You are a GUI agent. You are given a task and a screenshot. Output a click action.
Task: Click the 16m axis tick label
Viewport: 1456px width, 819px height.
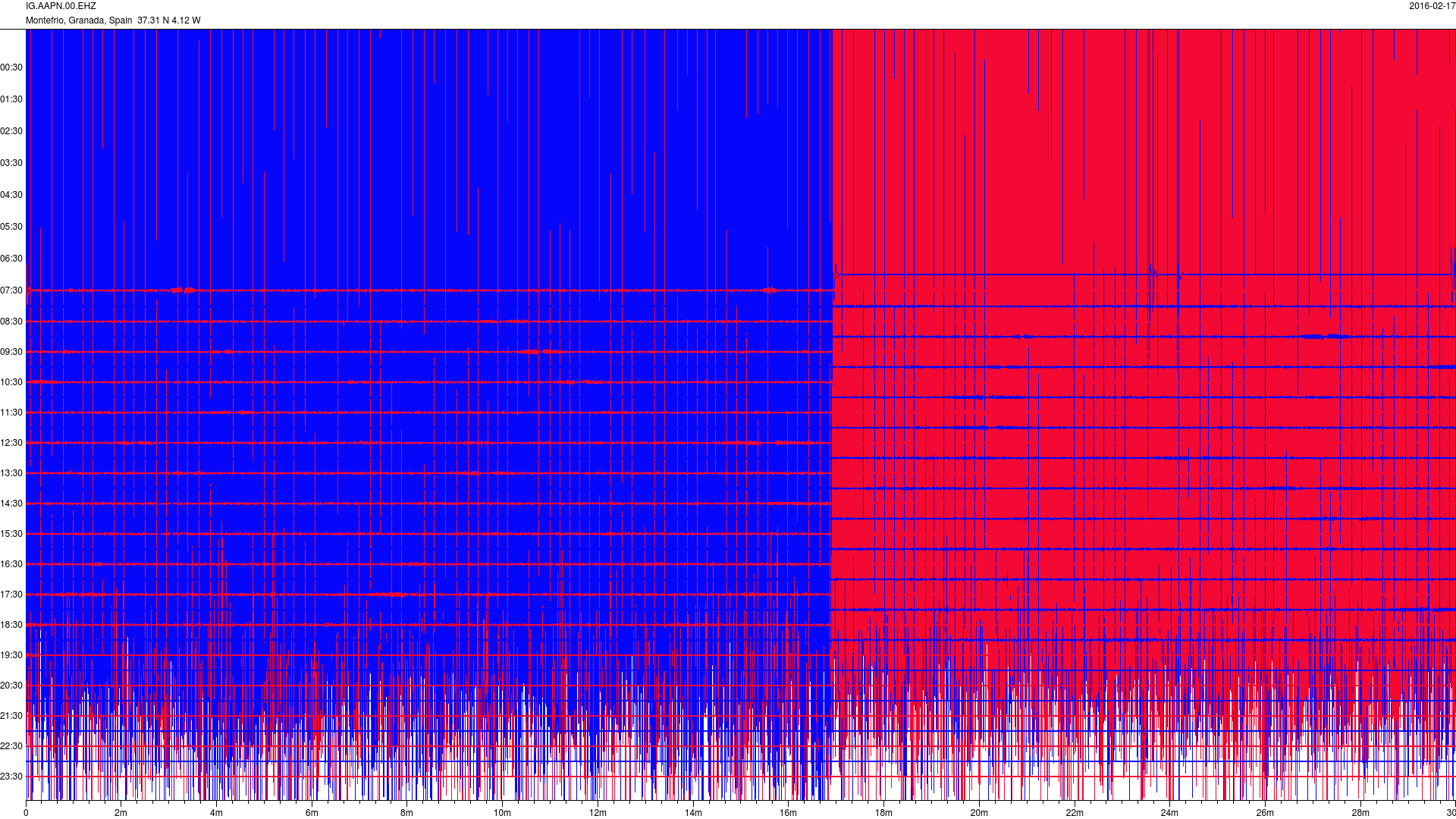point(788,813)
